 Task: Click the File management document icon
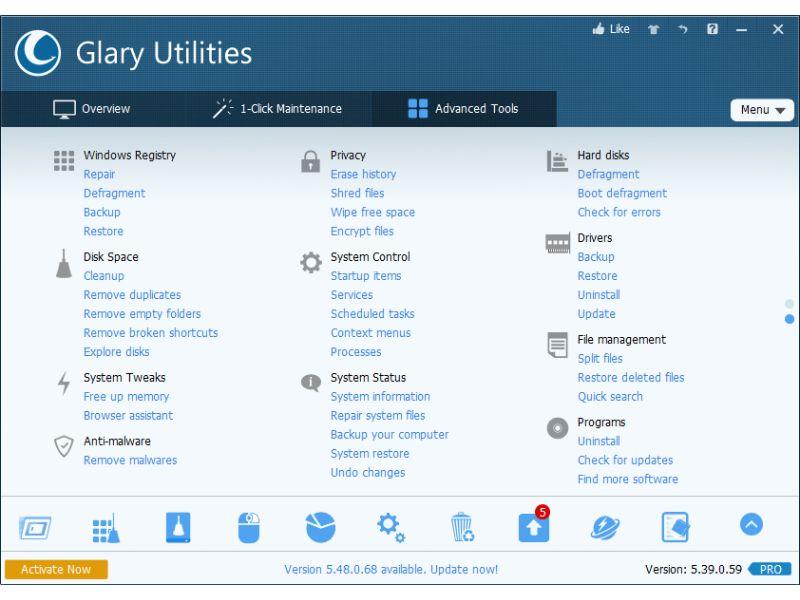[557, 345]
